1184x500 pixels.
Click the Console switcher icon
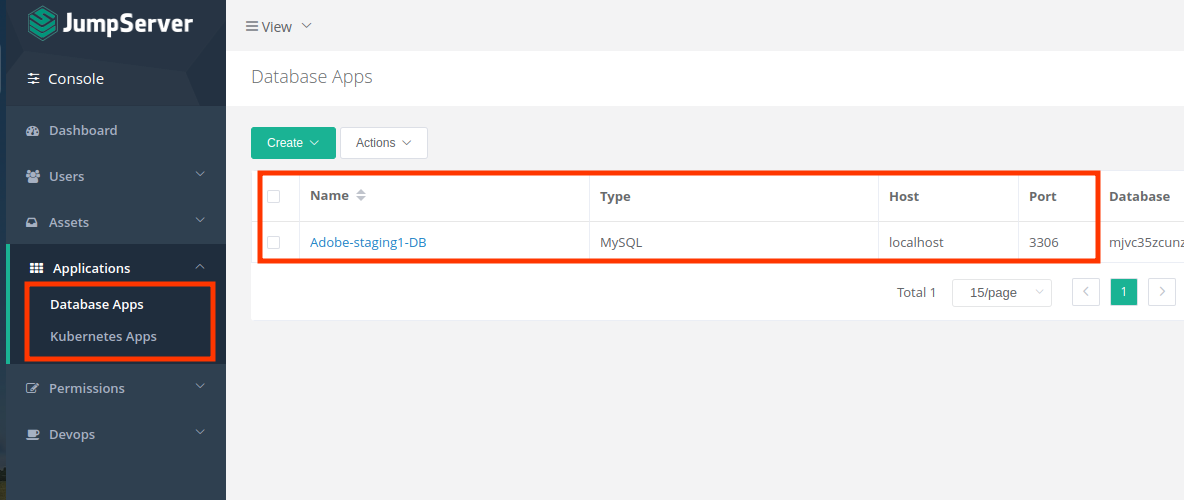[x=34, y=79]
